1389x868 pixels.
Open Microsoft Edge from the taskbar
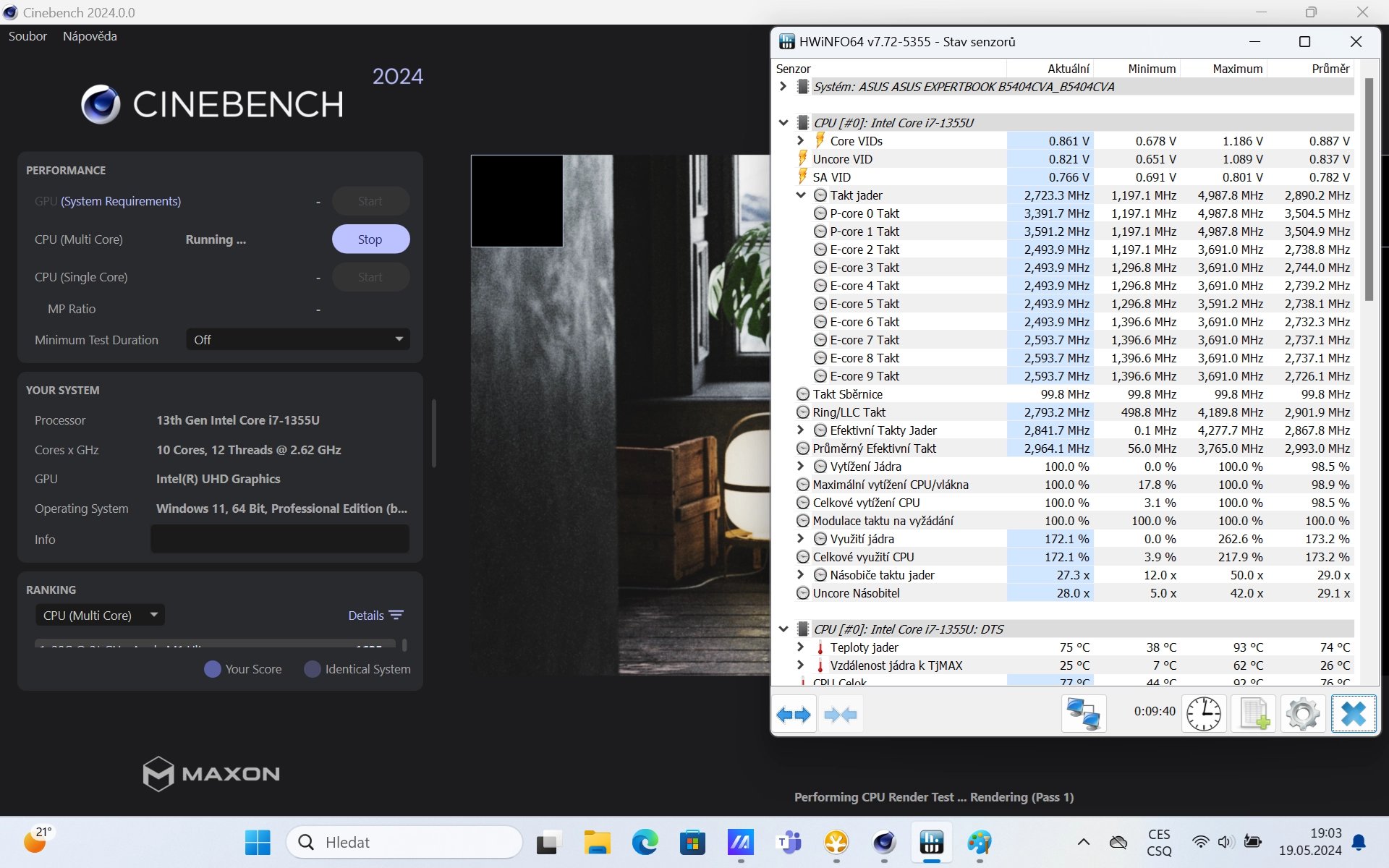(x=645, y=842)
